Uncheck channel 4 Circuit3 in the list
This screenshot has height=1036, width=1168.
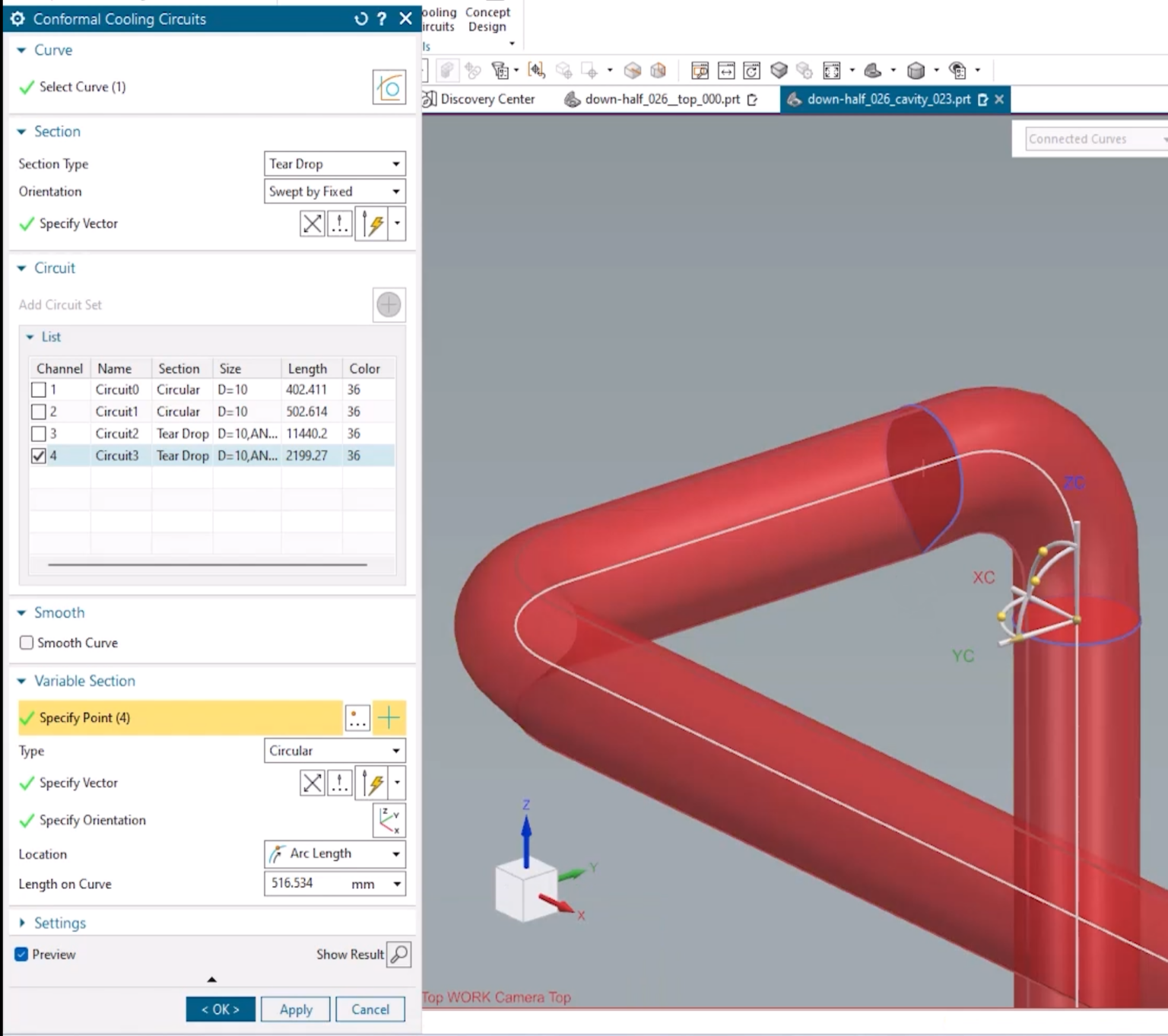tap(39, 456)
